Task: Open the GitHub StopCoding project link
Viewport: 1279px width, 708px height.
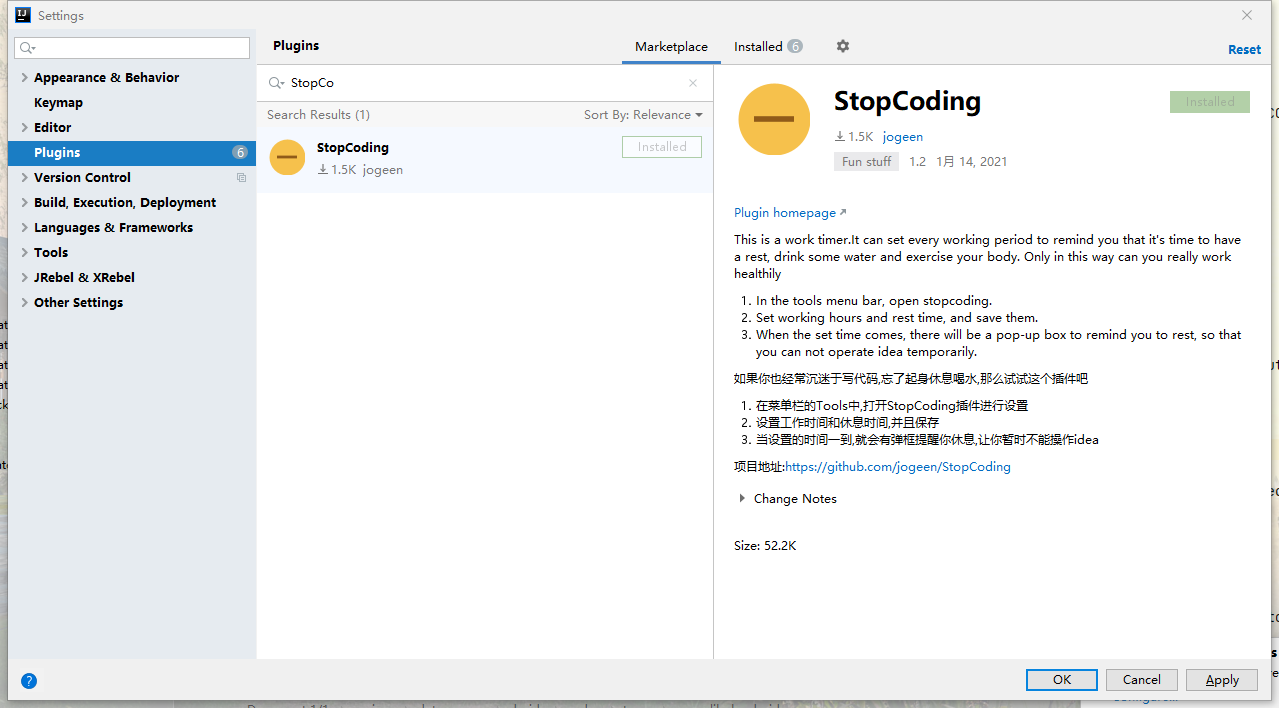Action: coord(897,467)
